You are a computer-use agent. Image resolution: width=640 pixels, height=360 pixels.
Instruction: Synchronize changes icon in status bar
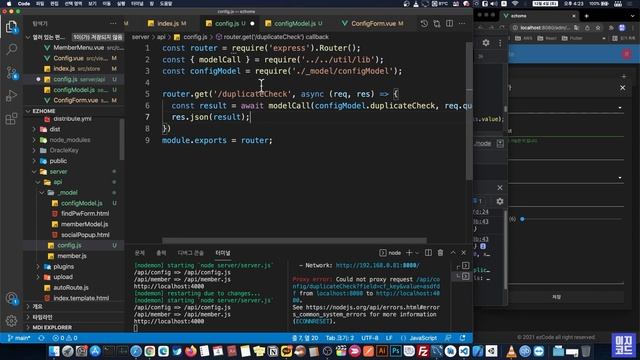tap(41, 338)
